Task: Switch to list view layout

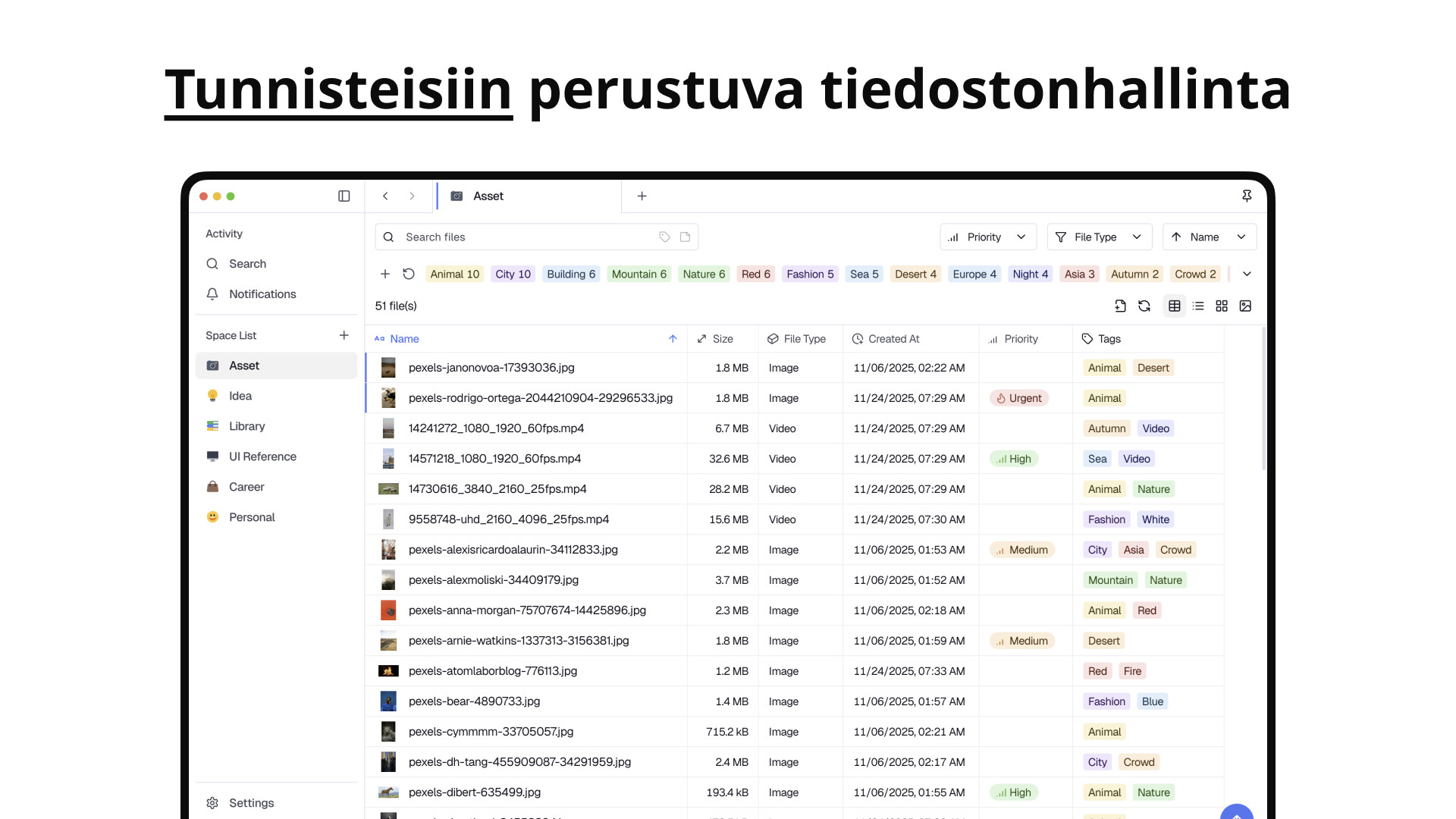Action: pyautogui.click(x=1198, y=306)
